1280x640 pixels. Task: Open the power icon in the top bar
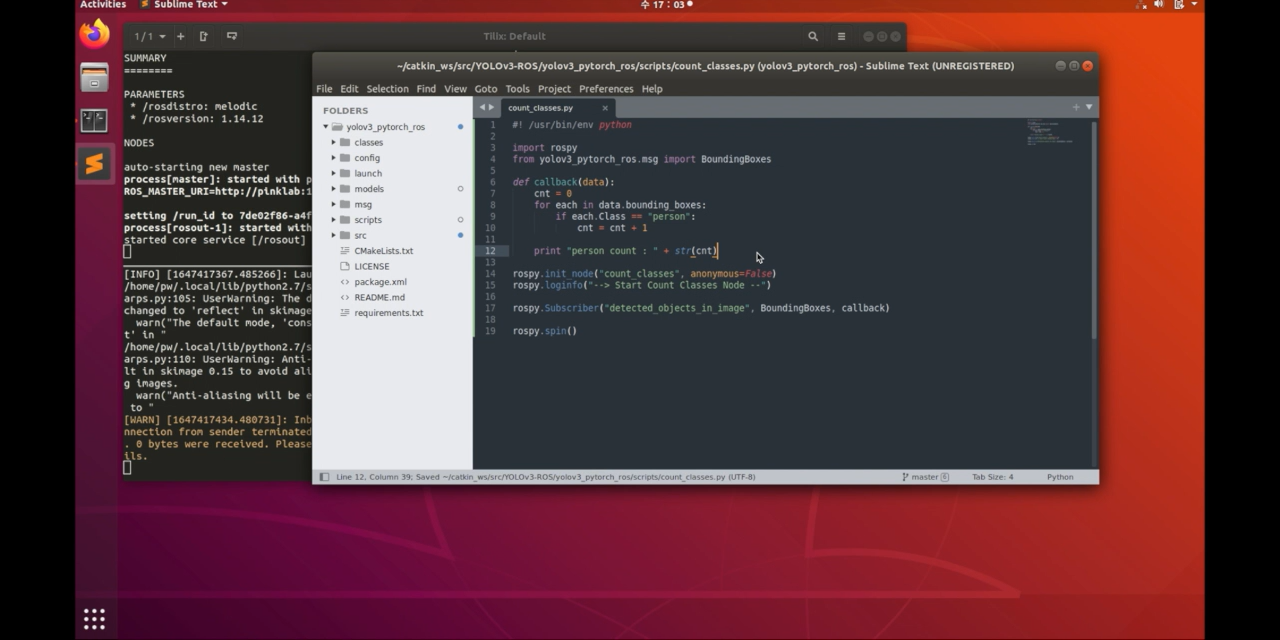click(1179, 5)
